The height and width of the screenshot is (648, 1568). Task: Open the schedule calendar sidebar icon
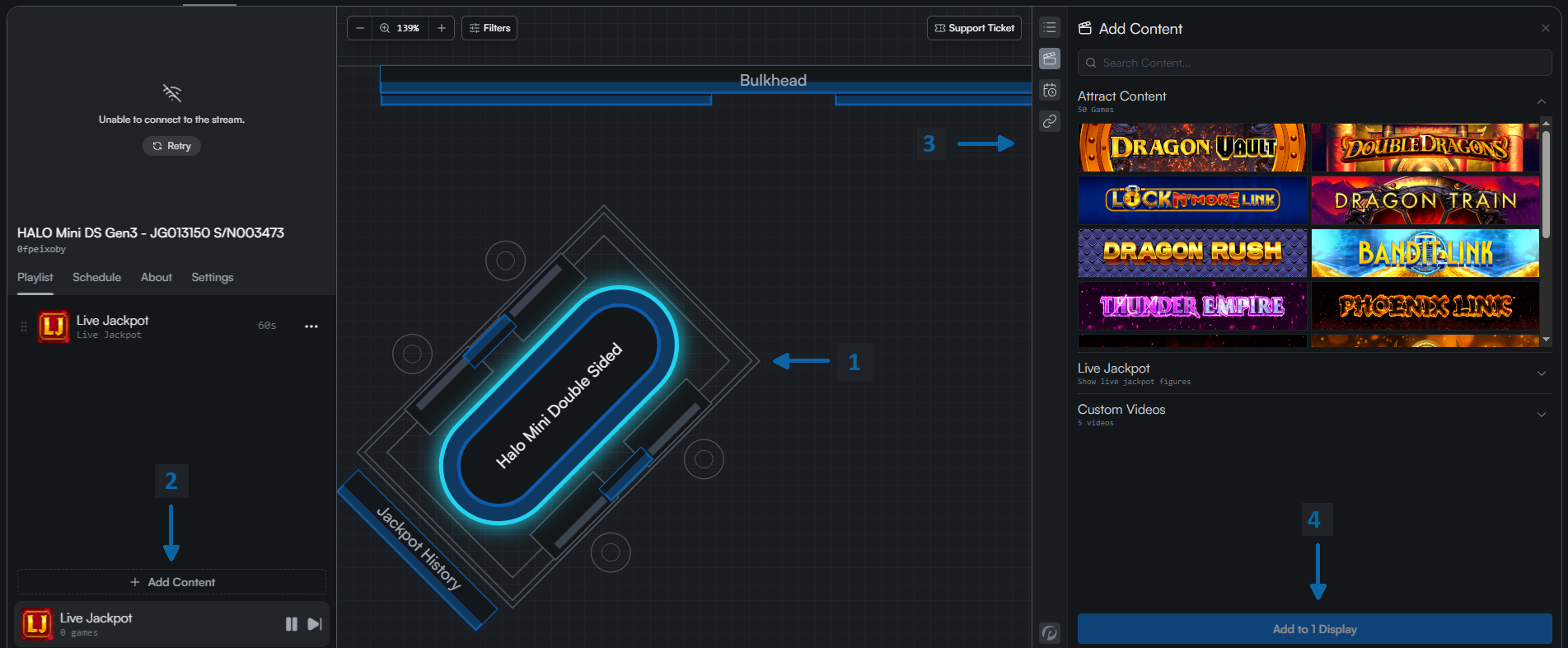click(1050, 91)
